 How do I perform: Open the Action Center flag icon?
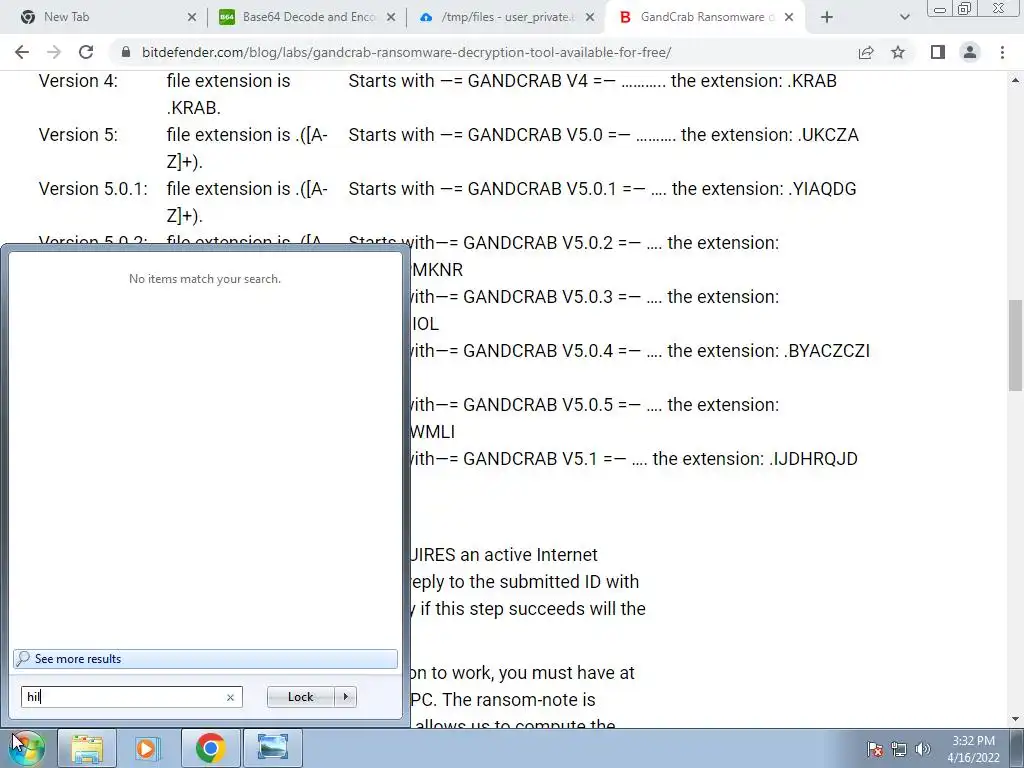click(874, 749)
